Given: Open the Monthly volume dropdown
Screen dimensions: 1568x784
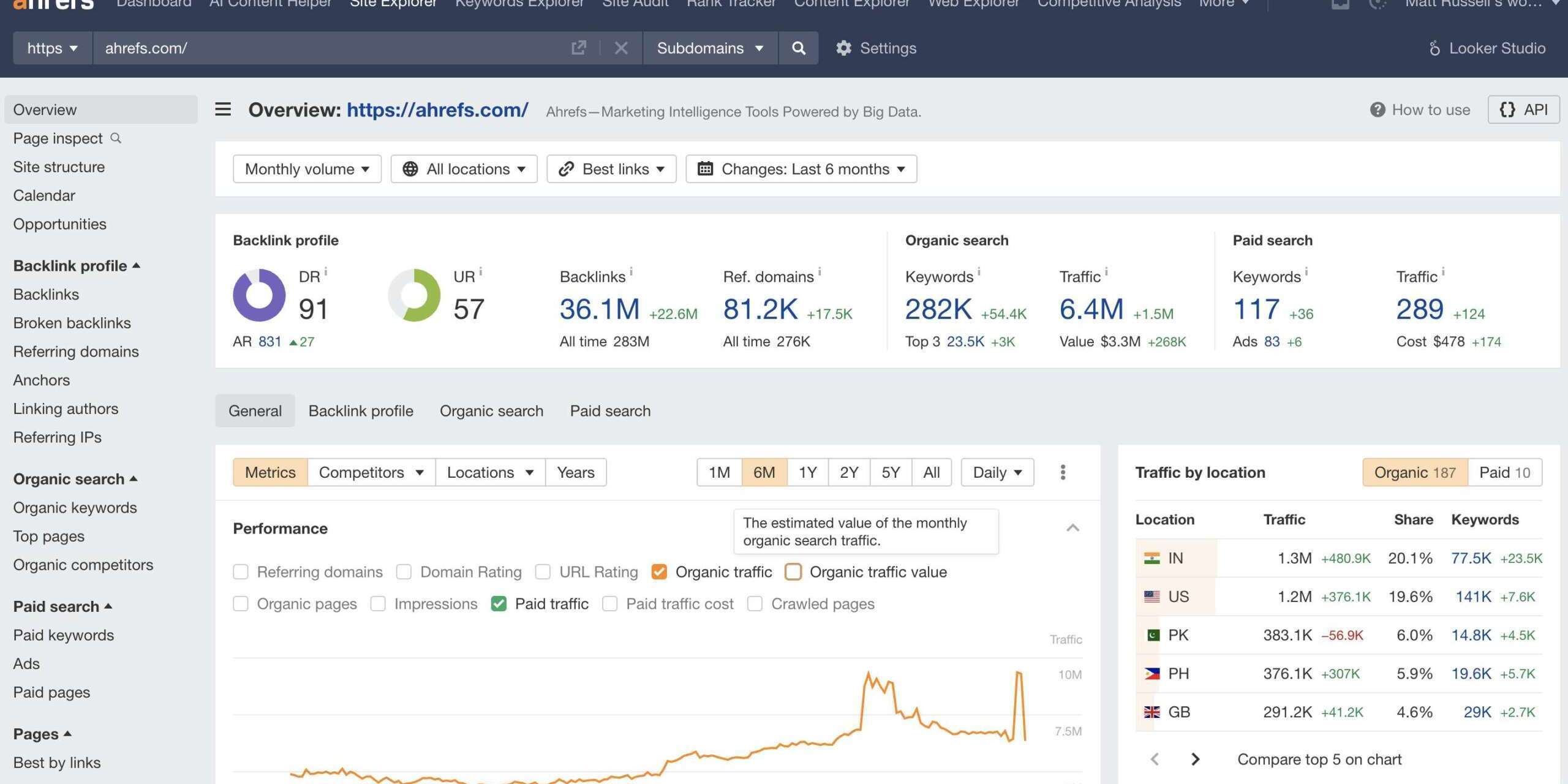Looking at the screenshot, I should coord(306,168).
